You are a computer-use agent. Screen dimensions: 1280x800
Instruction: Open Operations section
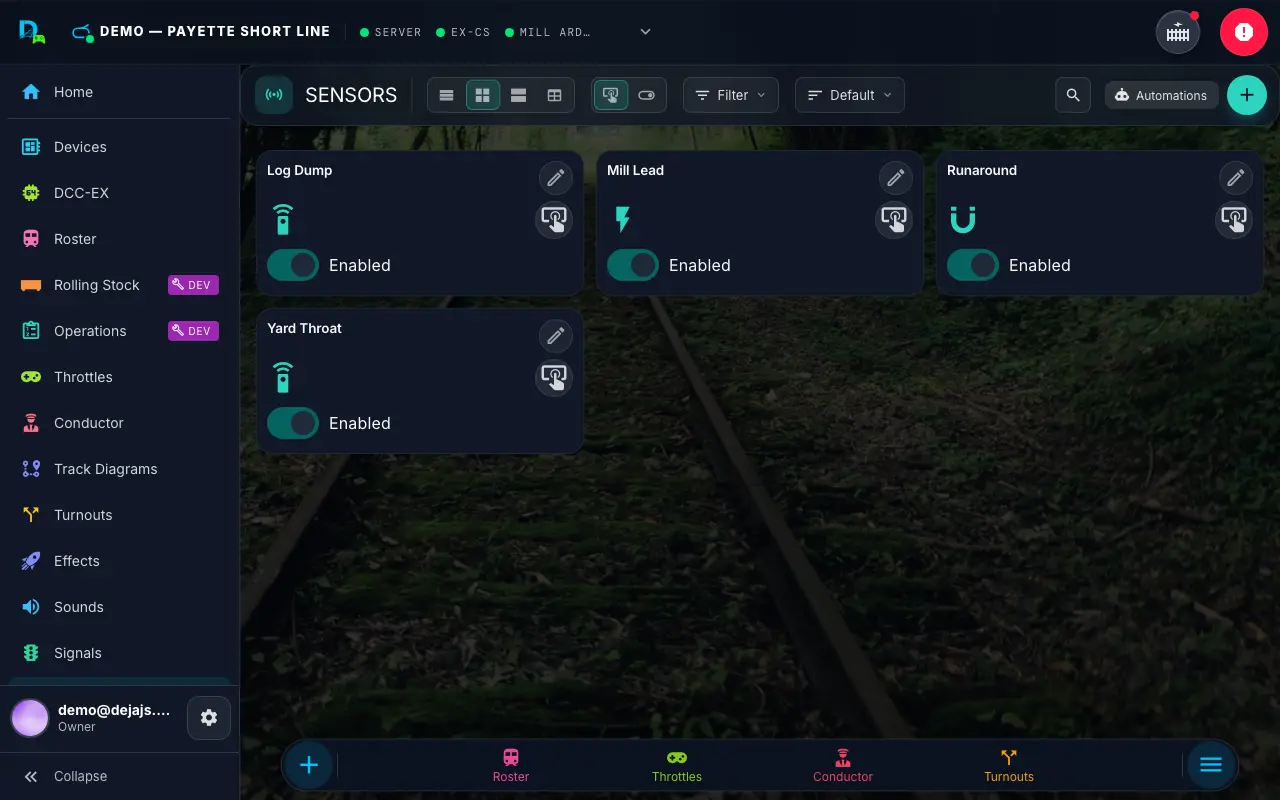pyautogui.click(x=119, y=331)
